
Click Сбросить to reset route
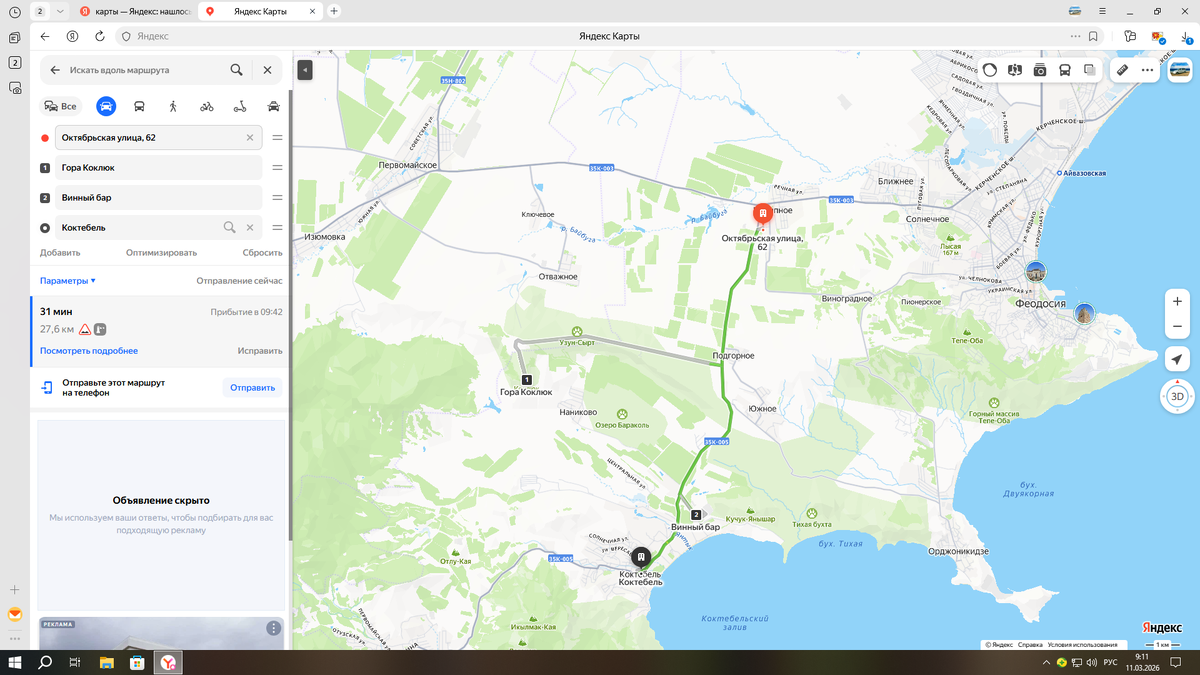click(263, 253)
